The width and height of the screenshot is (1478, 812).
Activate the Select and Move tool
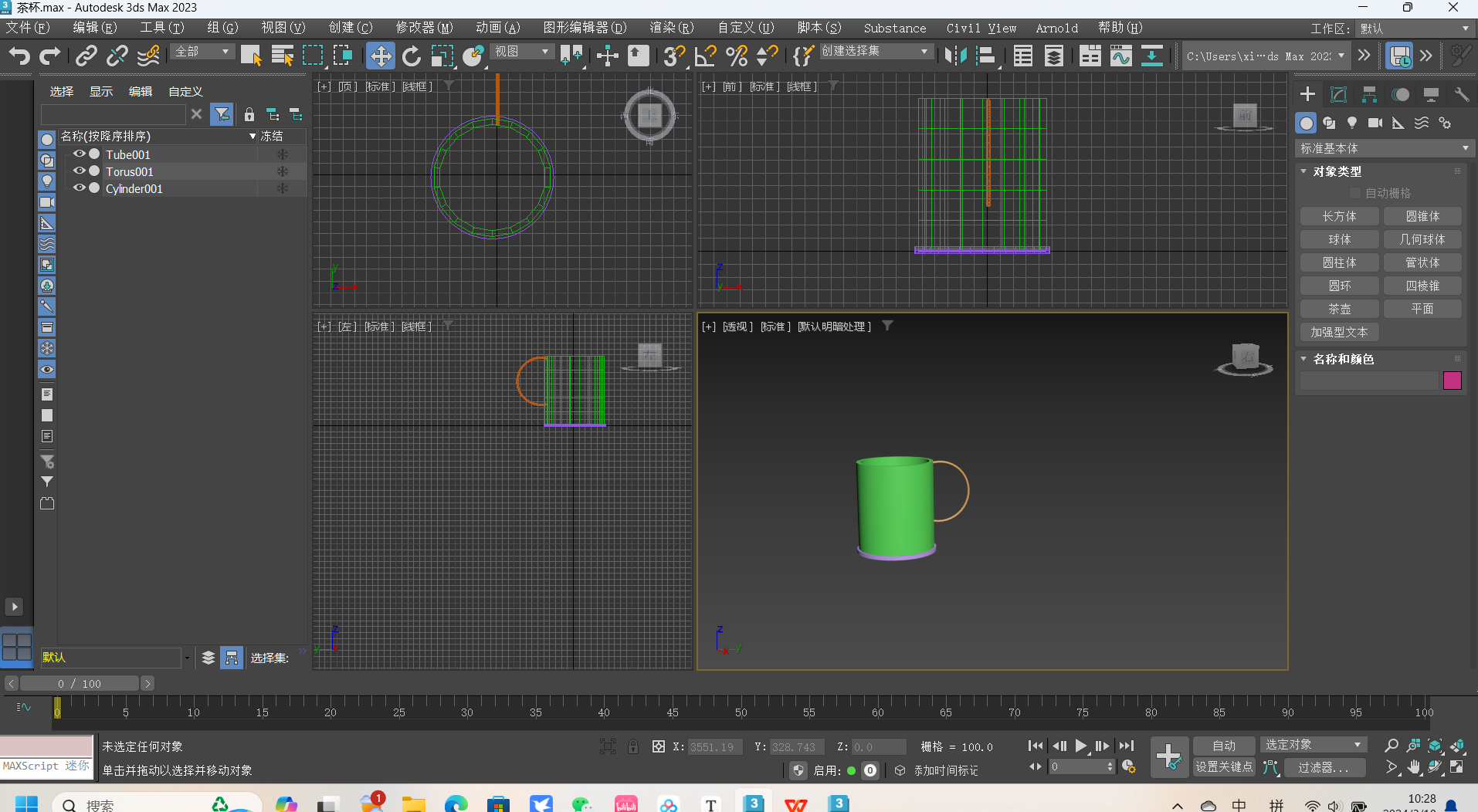coord(380,56)
